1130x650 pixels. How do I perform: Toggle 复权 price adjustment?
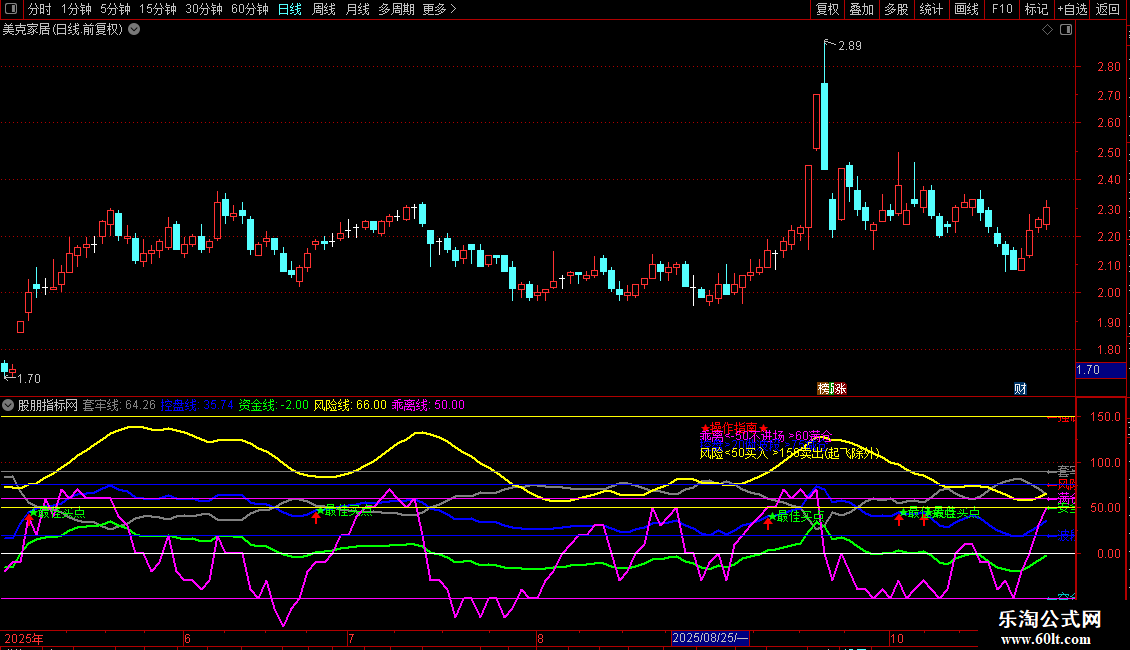point(828,10)
